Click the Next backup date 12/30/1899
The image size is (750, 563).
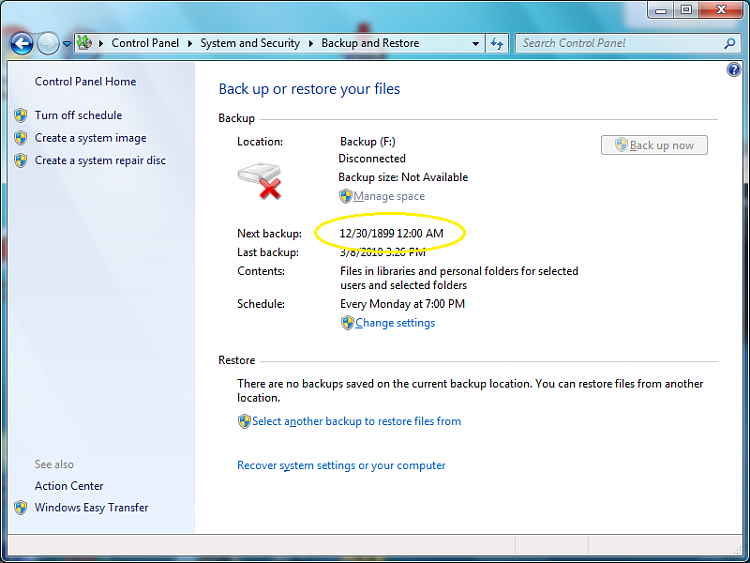391,233
